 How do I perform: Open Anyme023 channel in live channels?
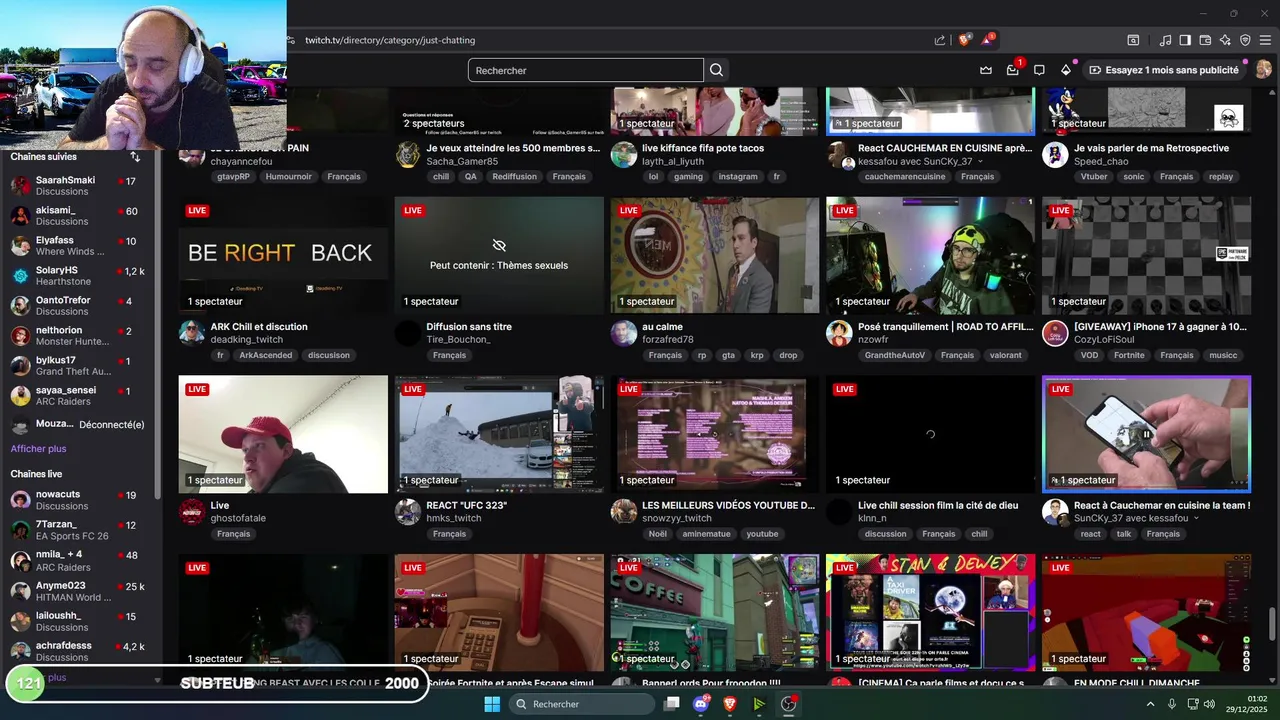pyautogui.click(x=80, y=591)
